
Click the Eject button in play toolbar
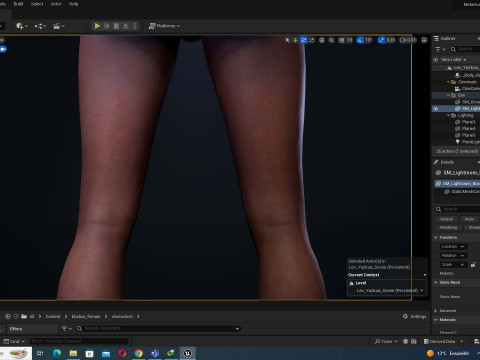[x=126, y=26]
